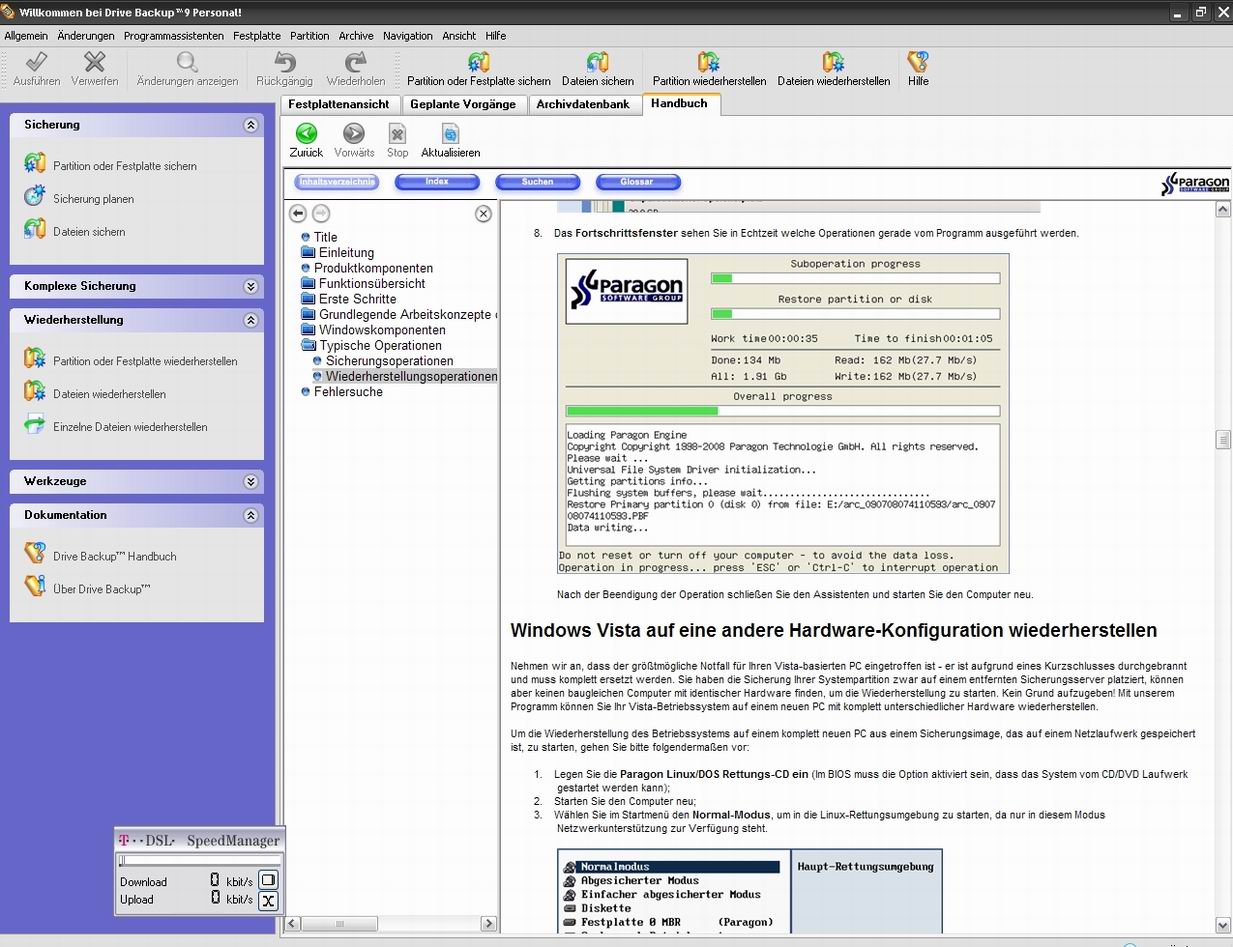The image size is (1233, 947).
Task: Open the Ansicht menu
Action: coord(459,35)
